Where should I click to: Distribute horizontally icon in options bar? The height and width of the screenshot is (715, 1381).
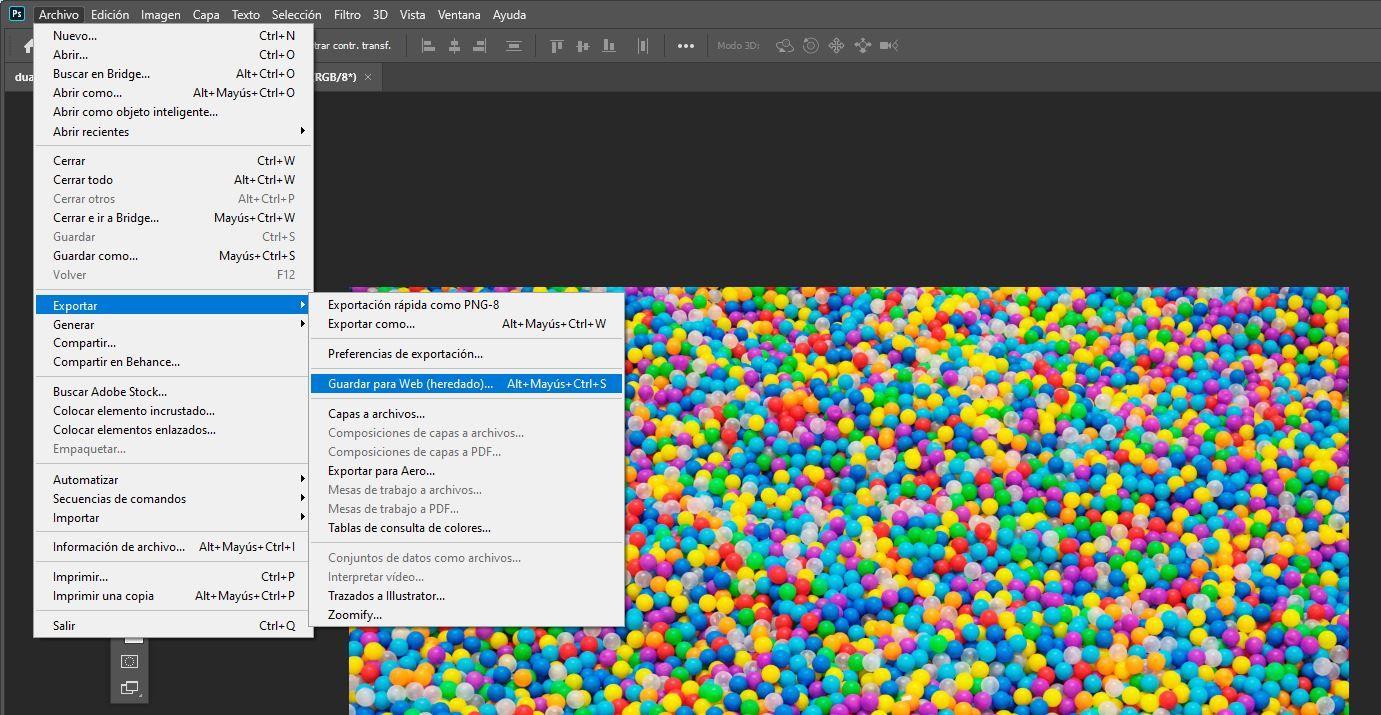tap(643, 46)
